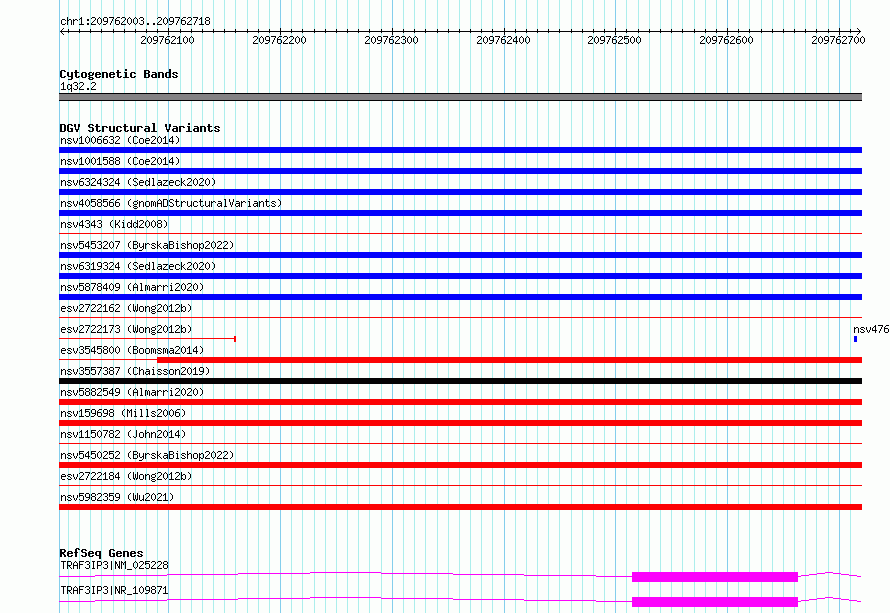Click ruler position 209762400
Image resolution: width=890 pixels, height=613 pixels.
click(503, 40)
